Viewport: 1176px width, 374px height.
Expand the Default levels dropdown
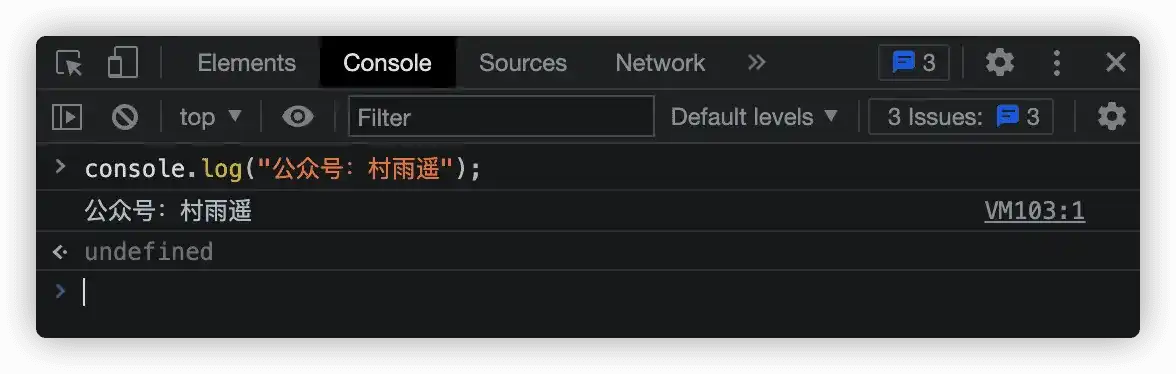(754, 117)
